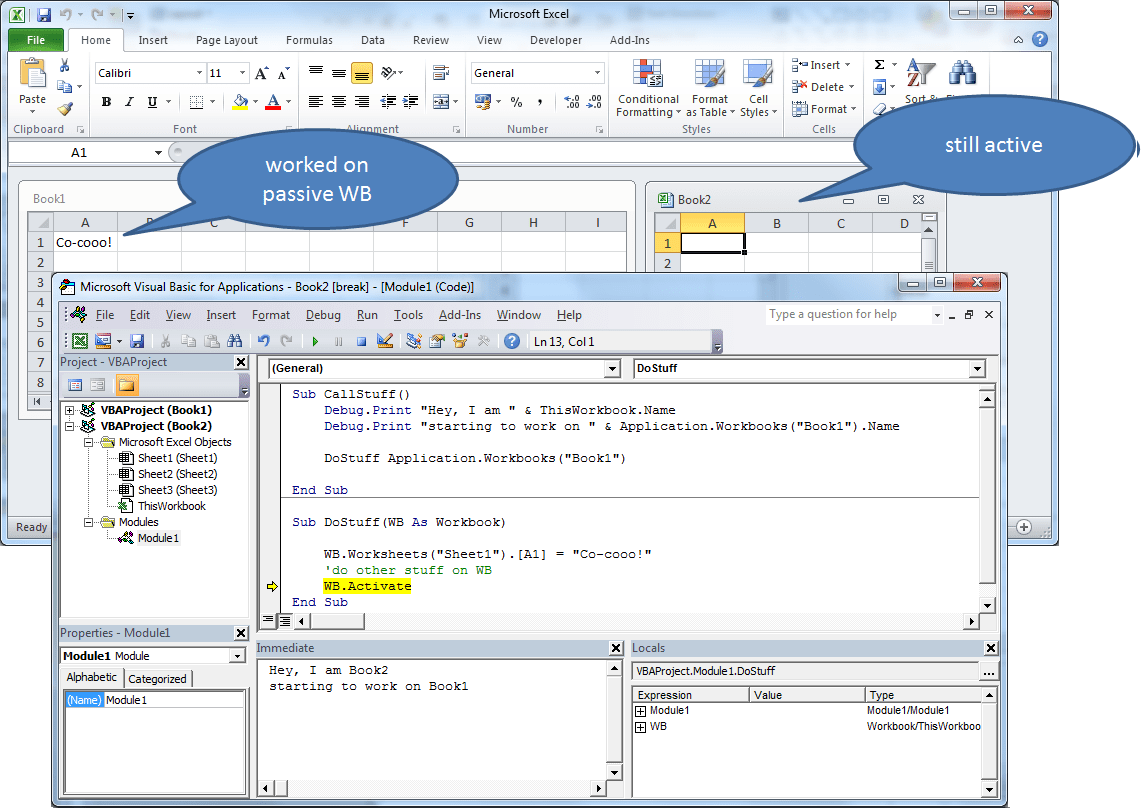Select the AutoSum icon in ribbon
This screenshot has width=1141, height=808.
879,64
